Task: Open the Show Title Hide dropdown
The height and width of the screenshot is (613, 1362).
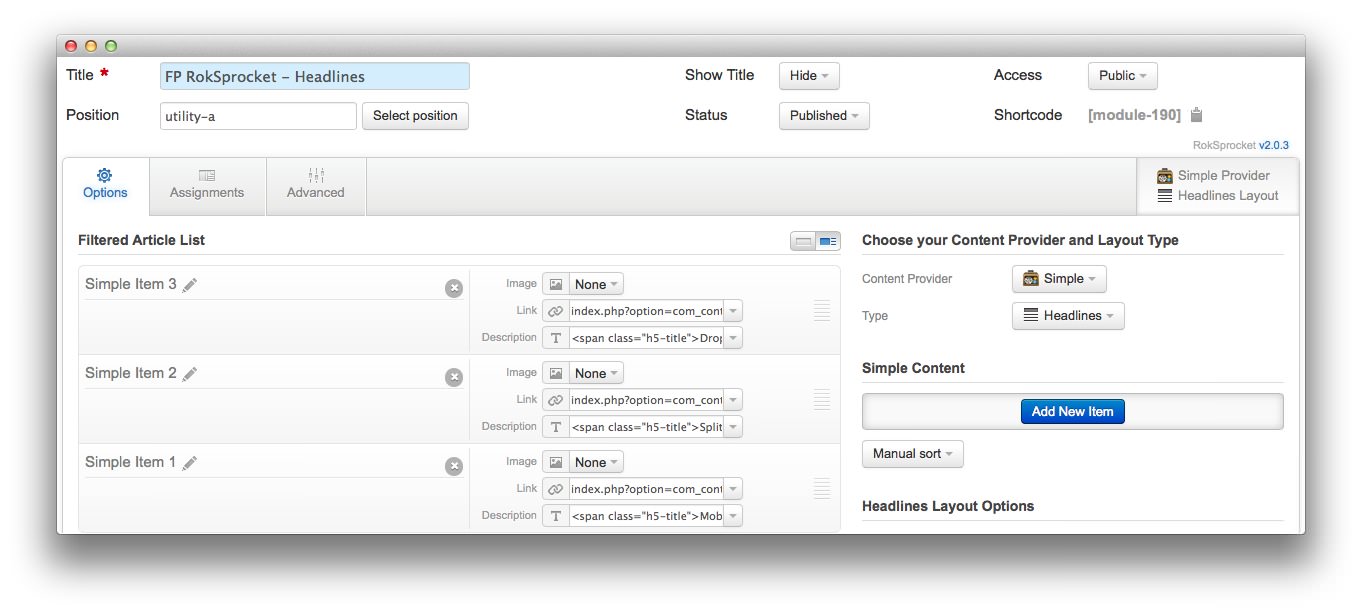Action: (809, 76)
